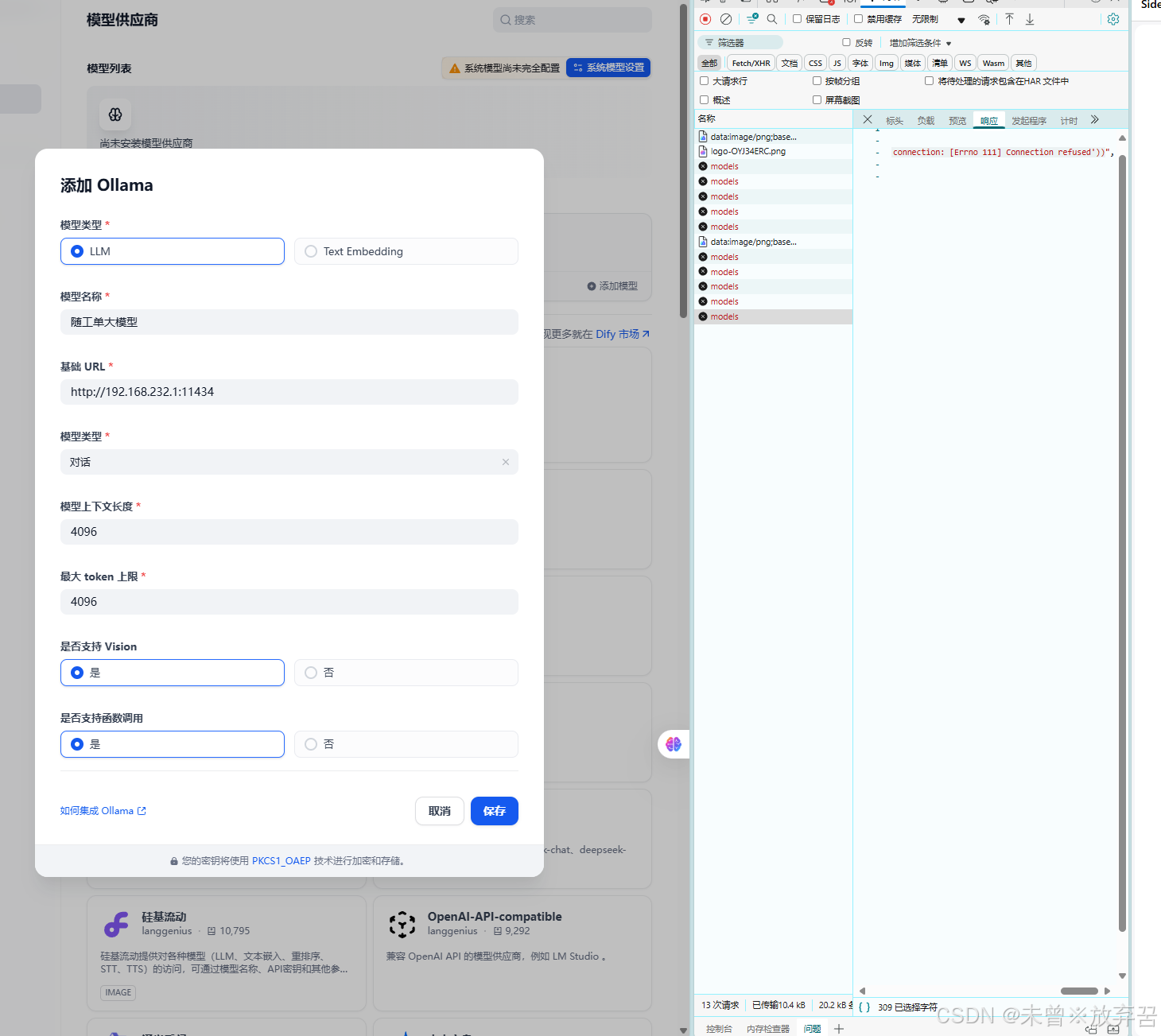Open network settings gear icon

[x=1113, y=19]
